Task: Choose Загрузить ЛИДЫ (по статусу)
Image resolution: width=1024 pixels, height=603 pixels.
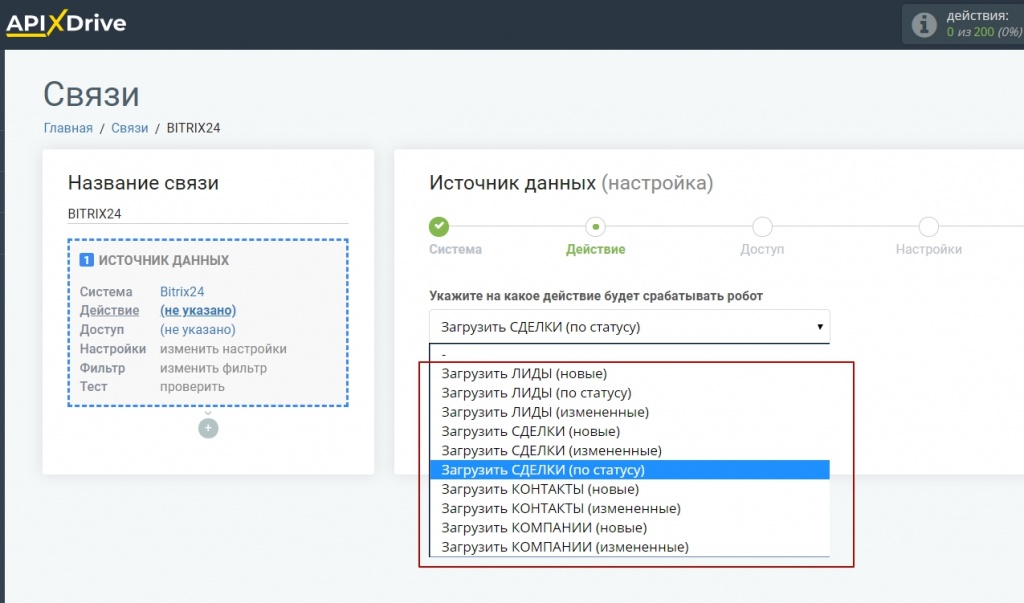Action: click(630, 393)
